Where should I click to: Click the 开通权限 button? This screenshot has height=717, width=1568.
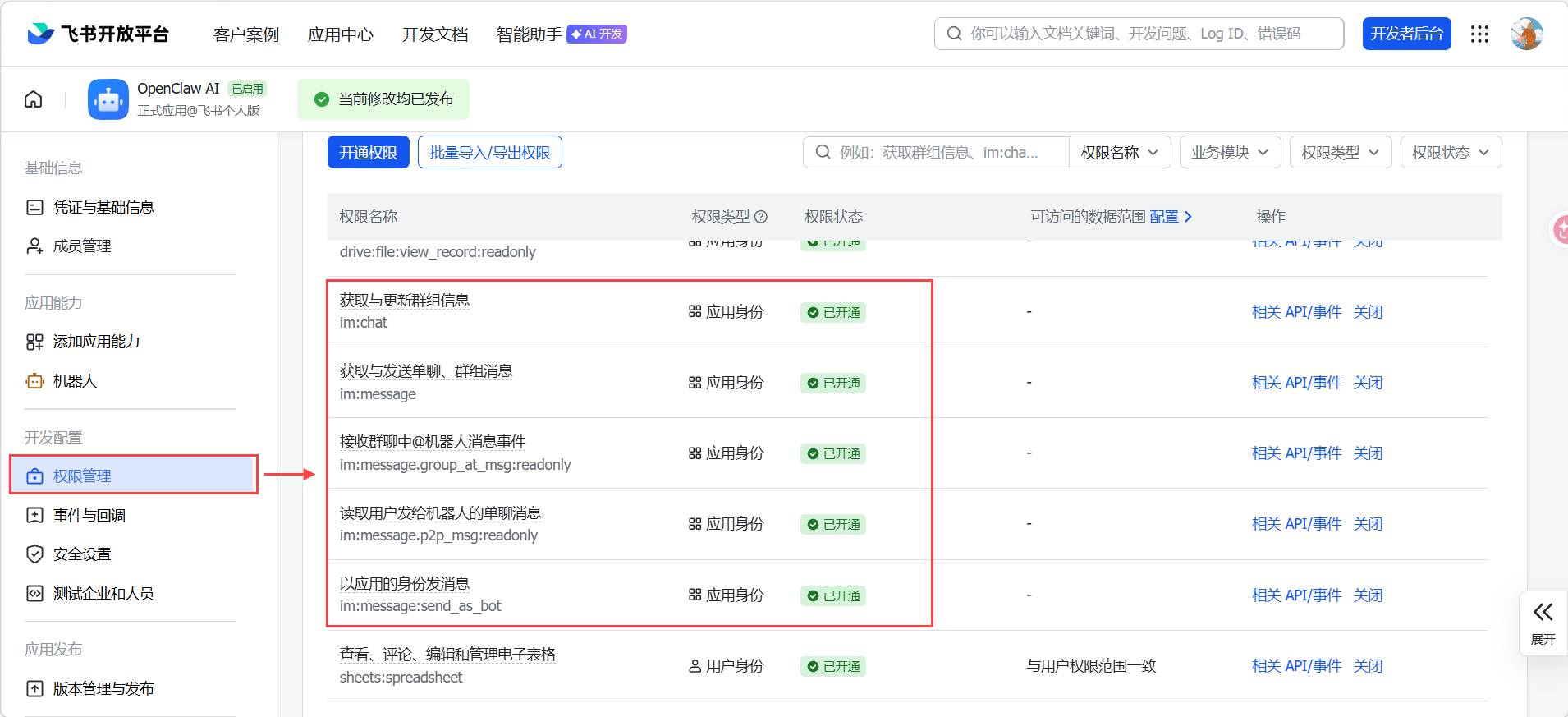tap(369, 153)
